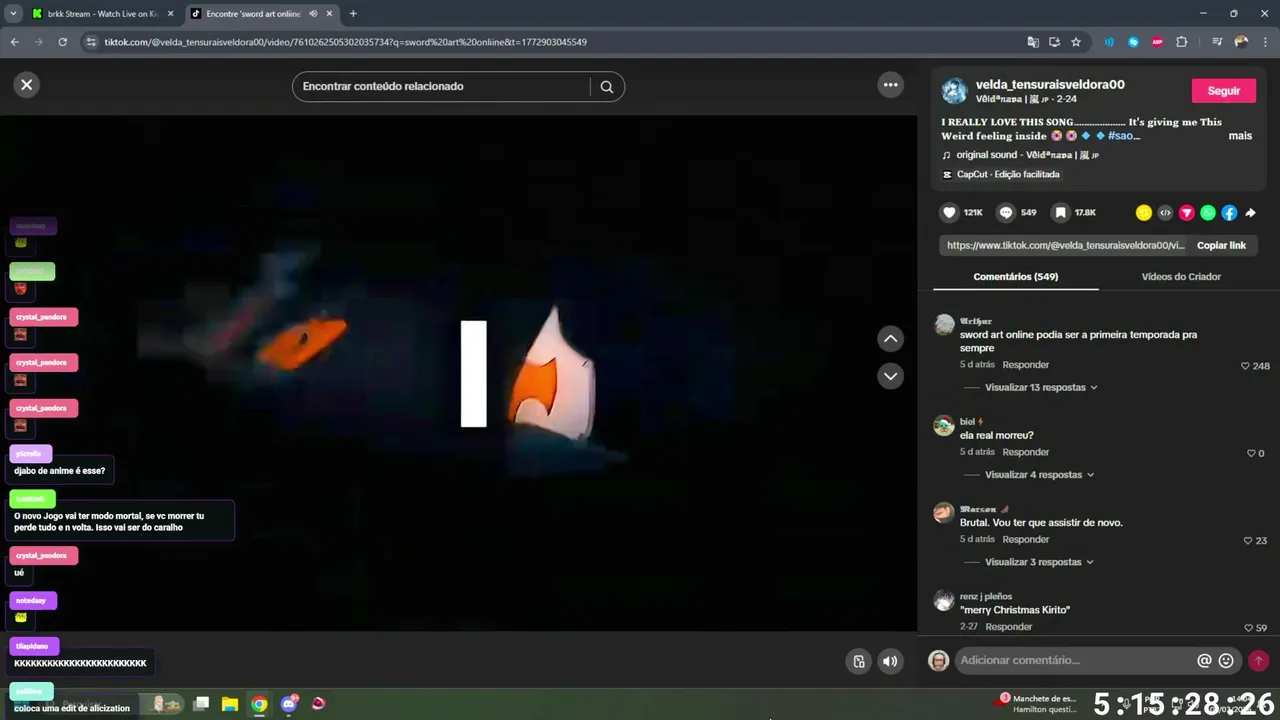This screenshot has height=720, width=1280.
Task: Select the Comentários (549) tab
Action: click(1015, 277)
